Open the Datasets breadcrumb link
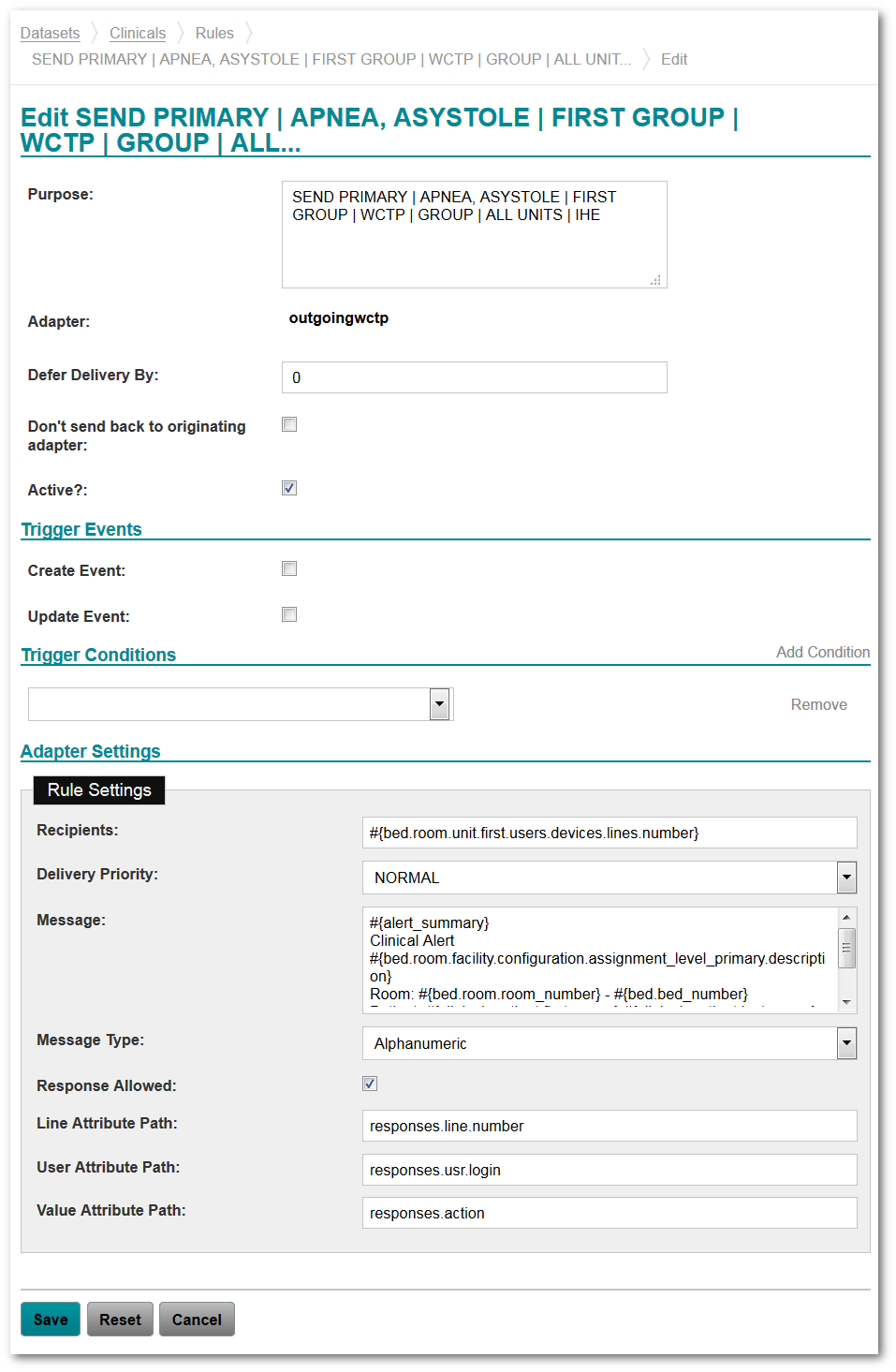Image resolution: width=896 pixels, height=1372 pixels. tap(50, 33)
